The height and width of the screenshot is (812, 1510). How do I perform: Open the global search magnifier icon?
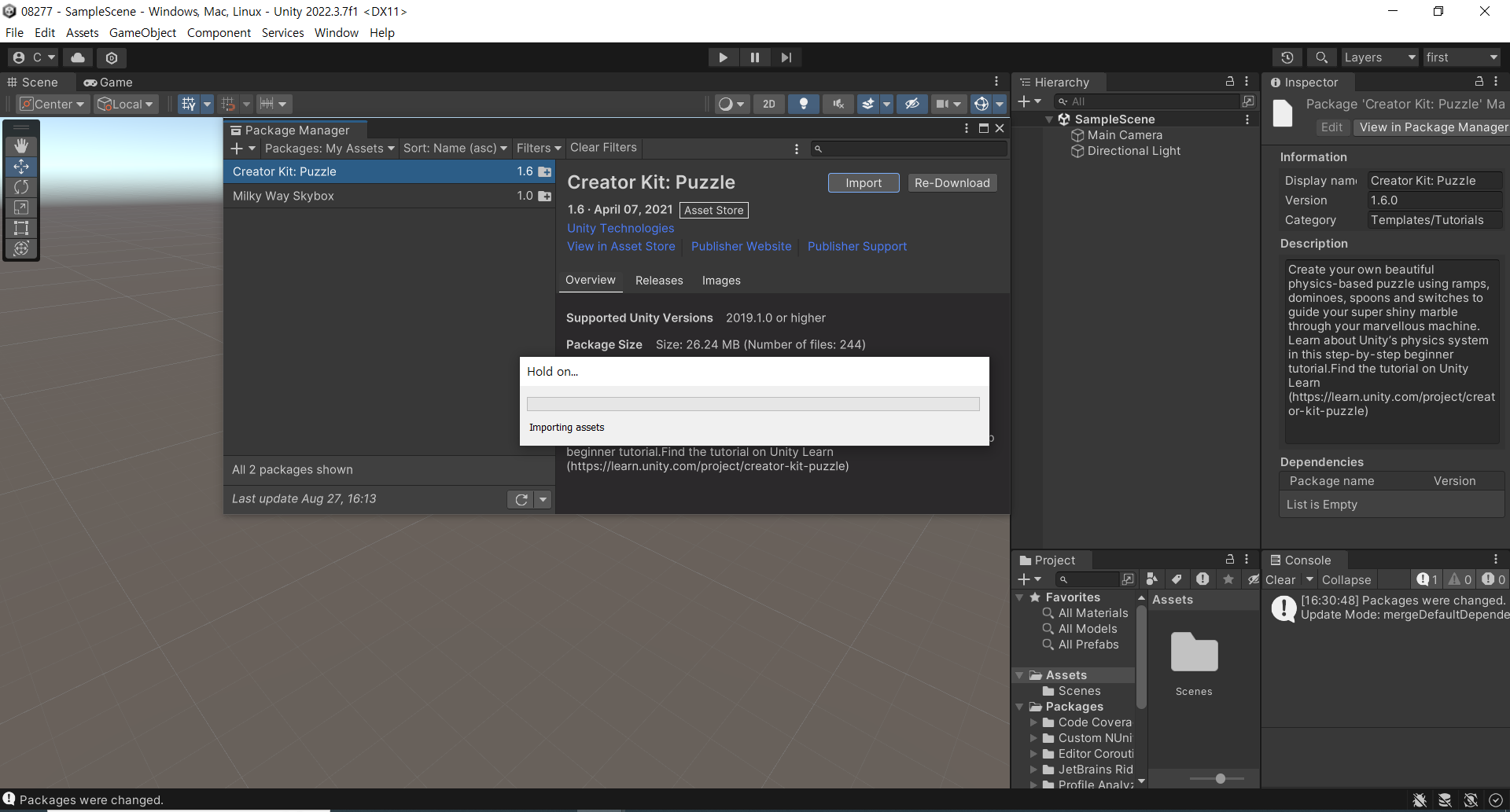coord(1321,57)
